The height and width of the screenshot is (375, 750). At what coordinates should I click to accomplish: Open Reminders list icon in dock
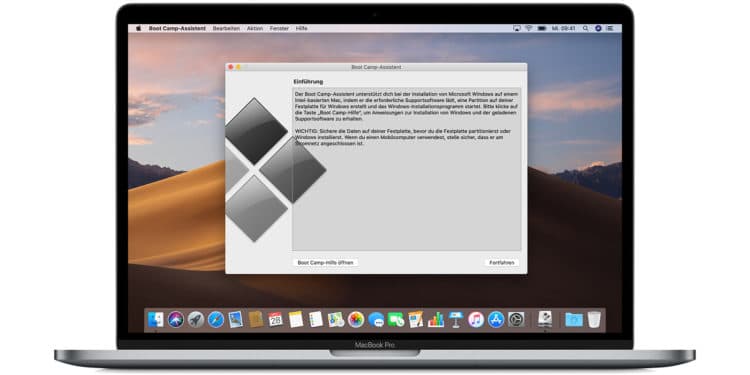[x=316, y=319]
